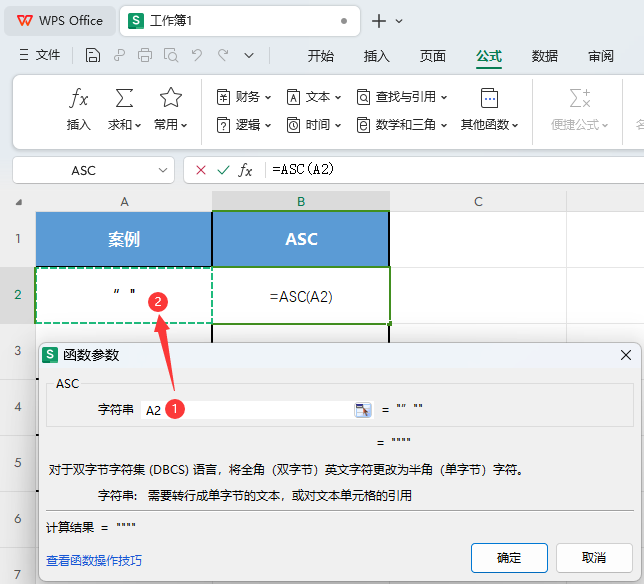Click the undo arrow icon

(197, 55)
